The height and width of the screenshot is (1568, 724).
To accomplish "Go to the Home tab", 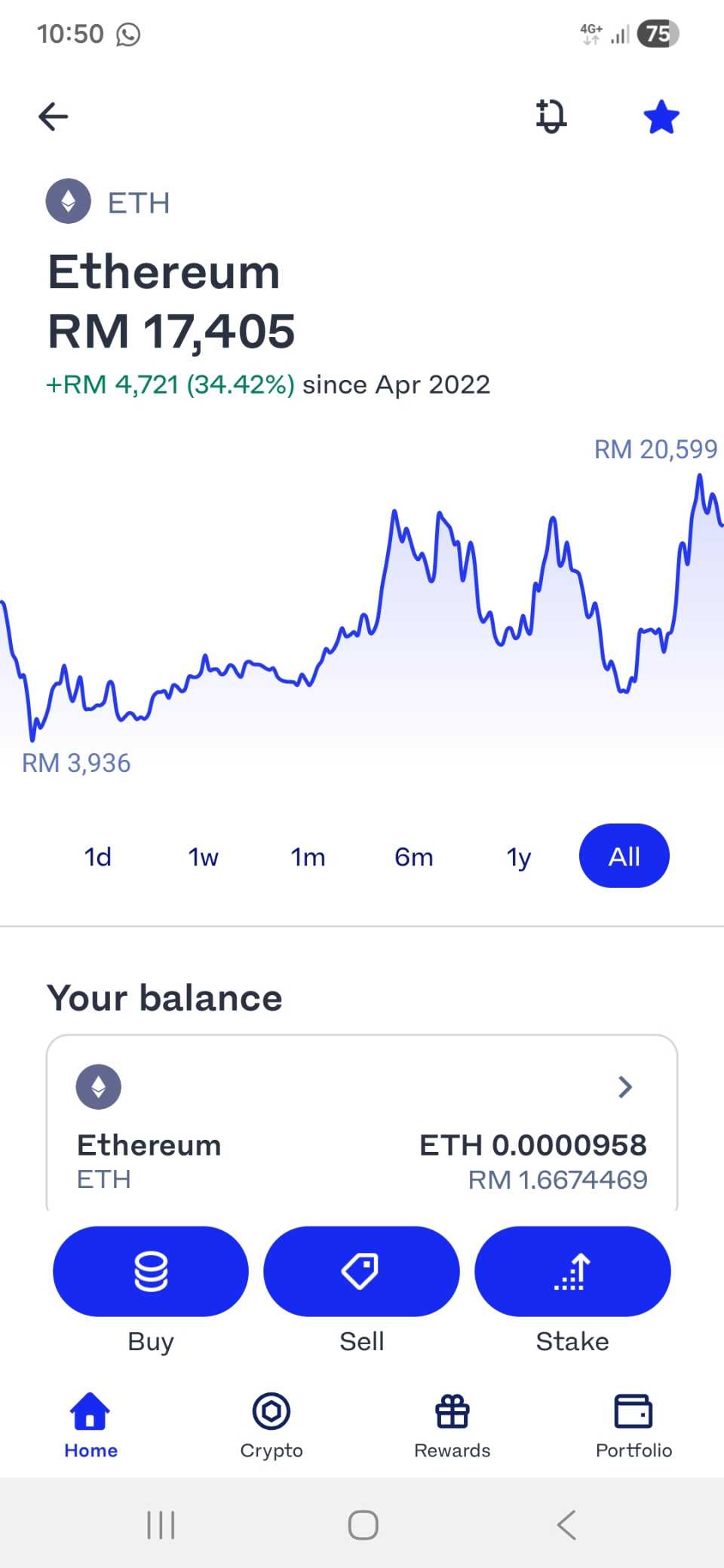I will [90, 1425].
